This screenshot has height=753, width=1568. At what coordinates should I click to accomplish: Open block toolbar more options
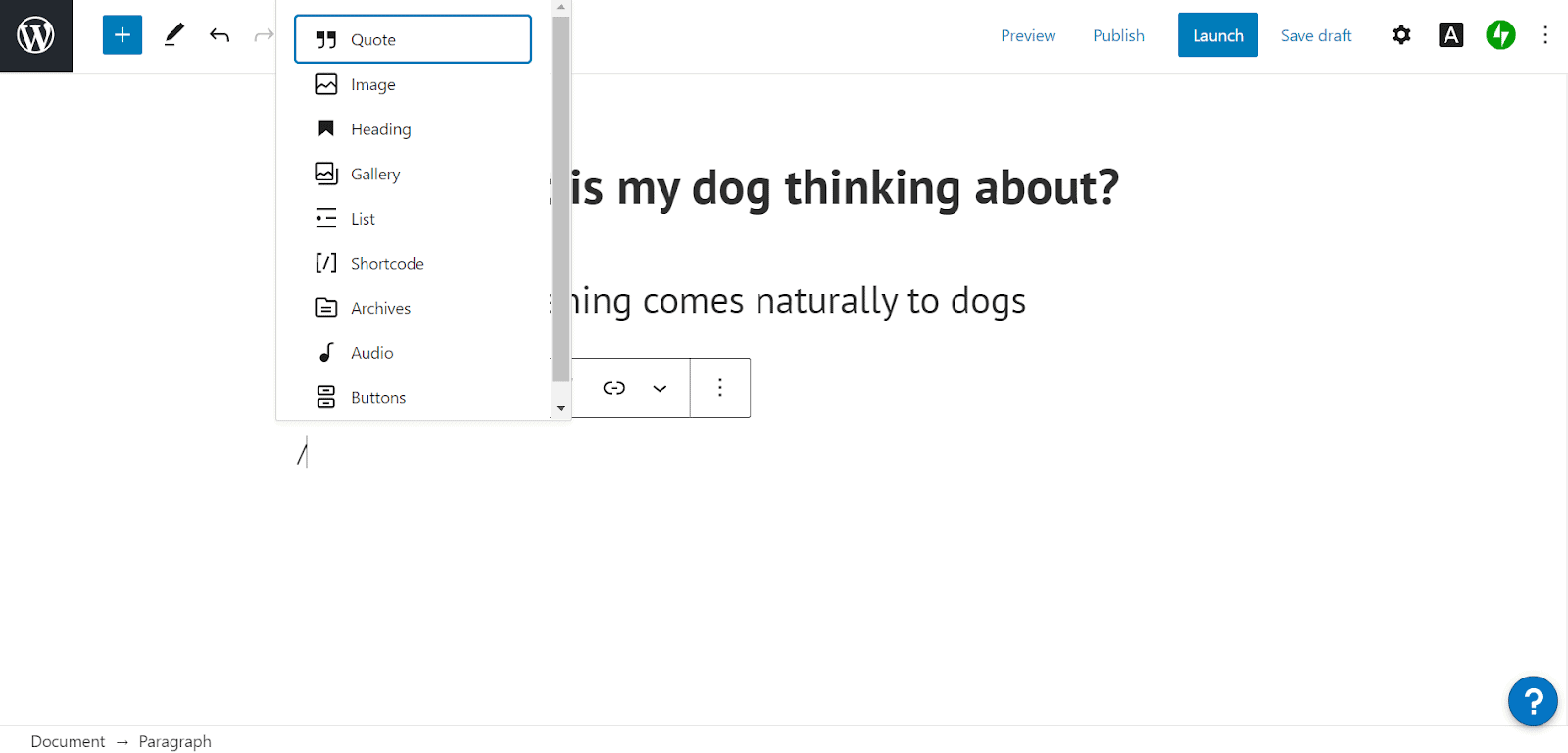[x=720, y=388]
